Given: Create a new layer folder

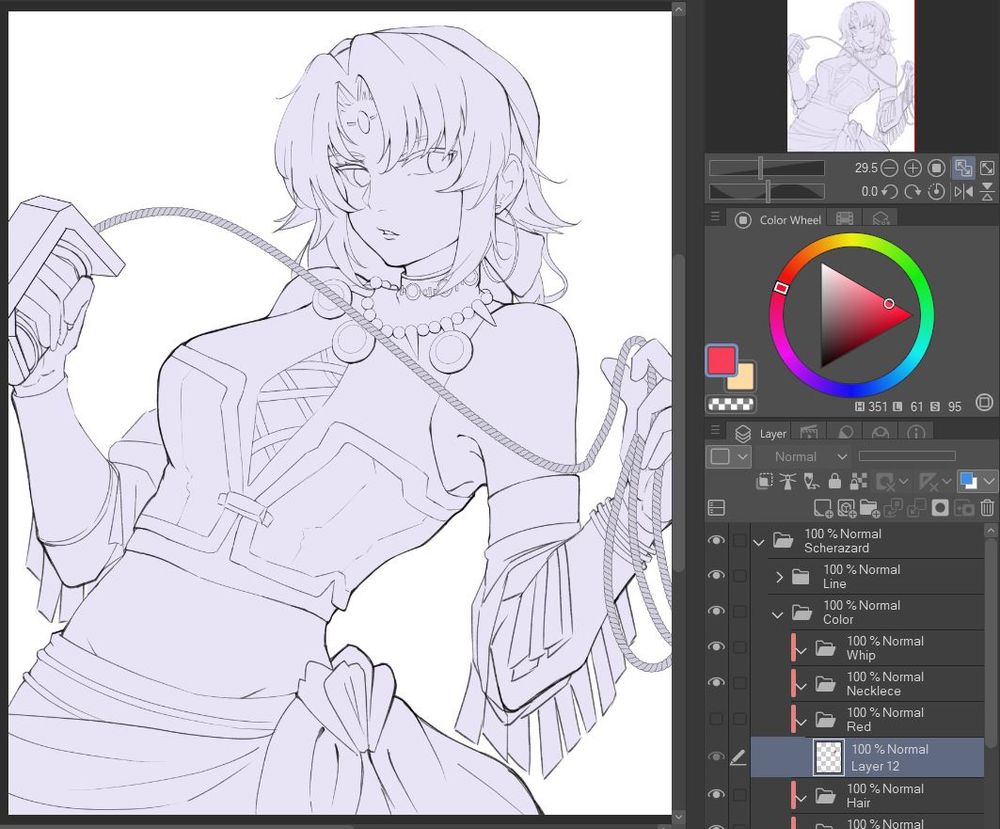Looking at the screenshot, I should 870,508.
